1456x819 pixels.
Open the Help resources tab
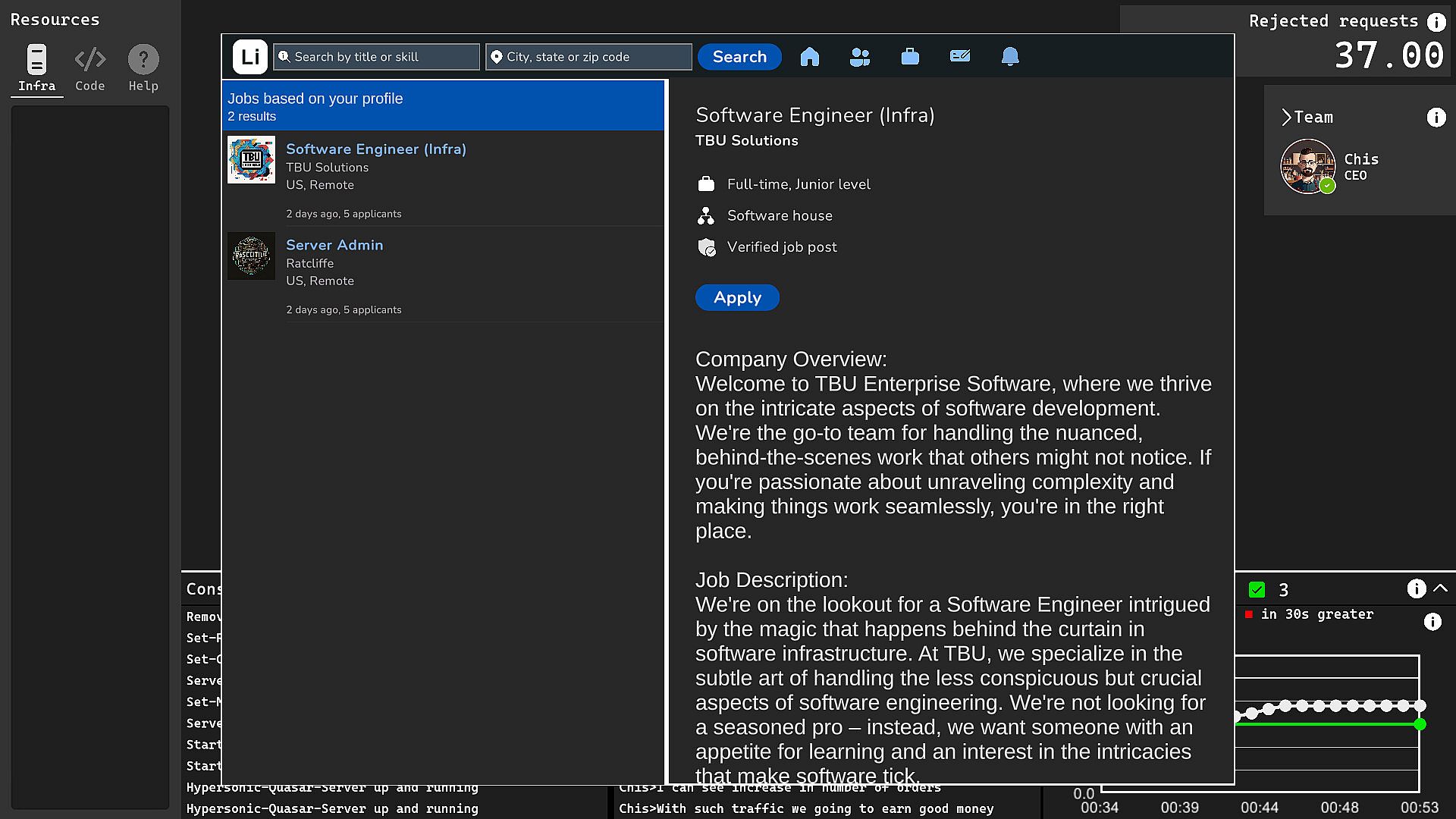tap(143, 68)
